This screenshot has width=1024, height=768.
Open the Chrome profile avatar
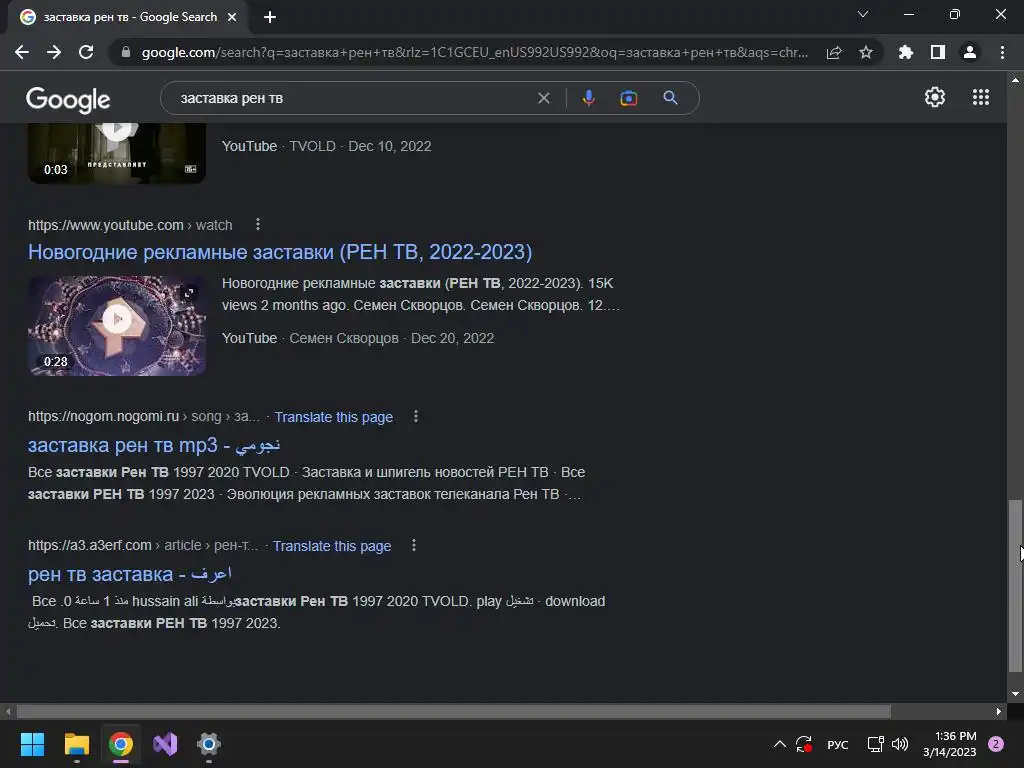pyautogui.click(x=970, y=52)
